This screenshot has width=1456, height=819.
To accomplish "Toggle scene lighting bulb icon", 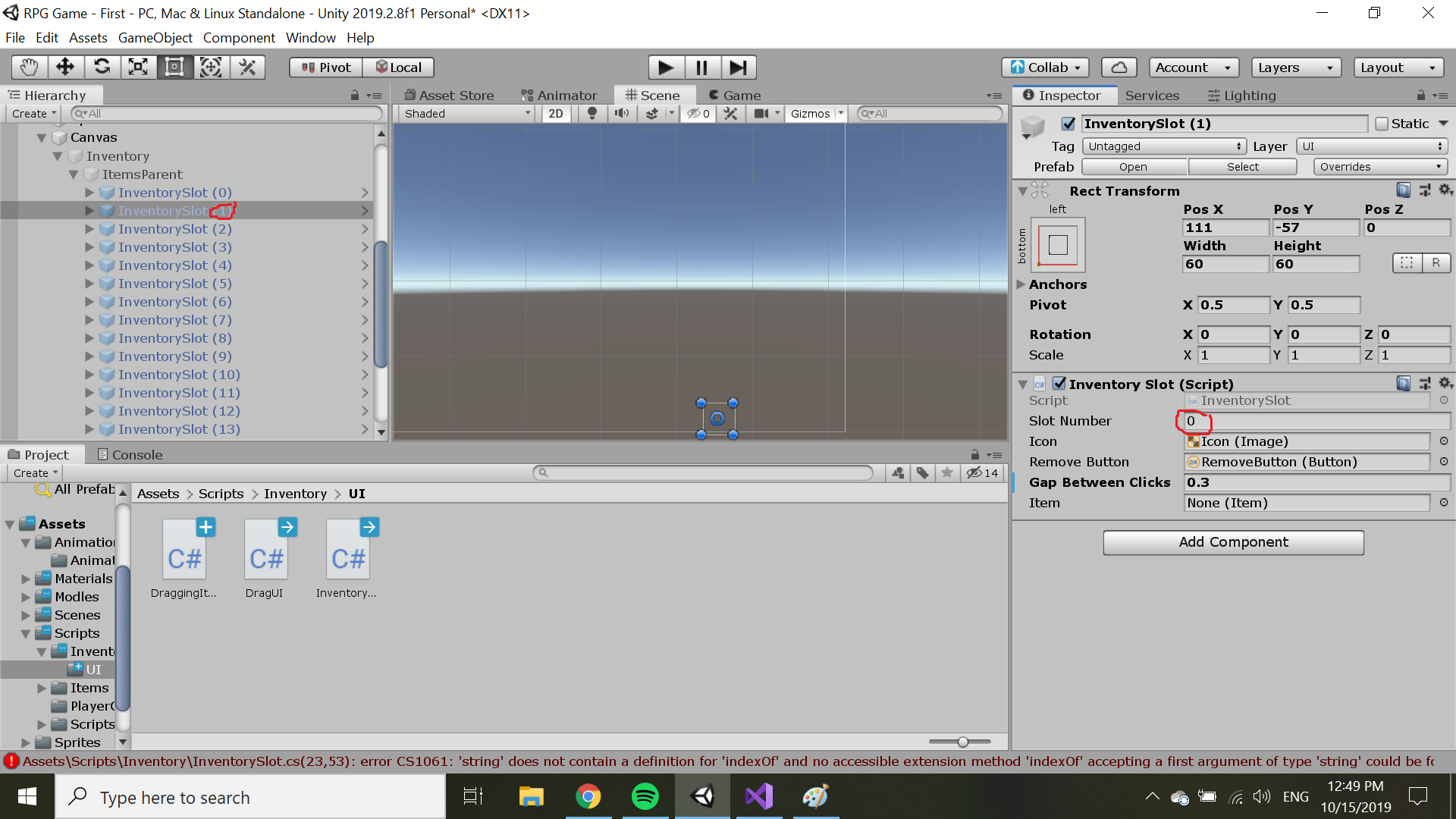I will click(x=592, y=114).
